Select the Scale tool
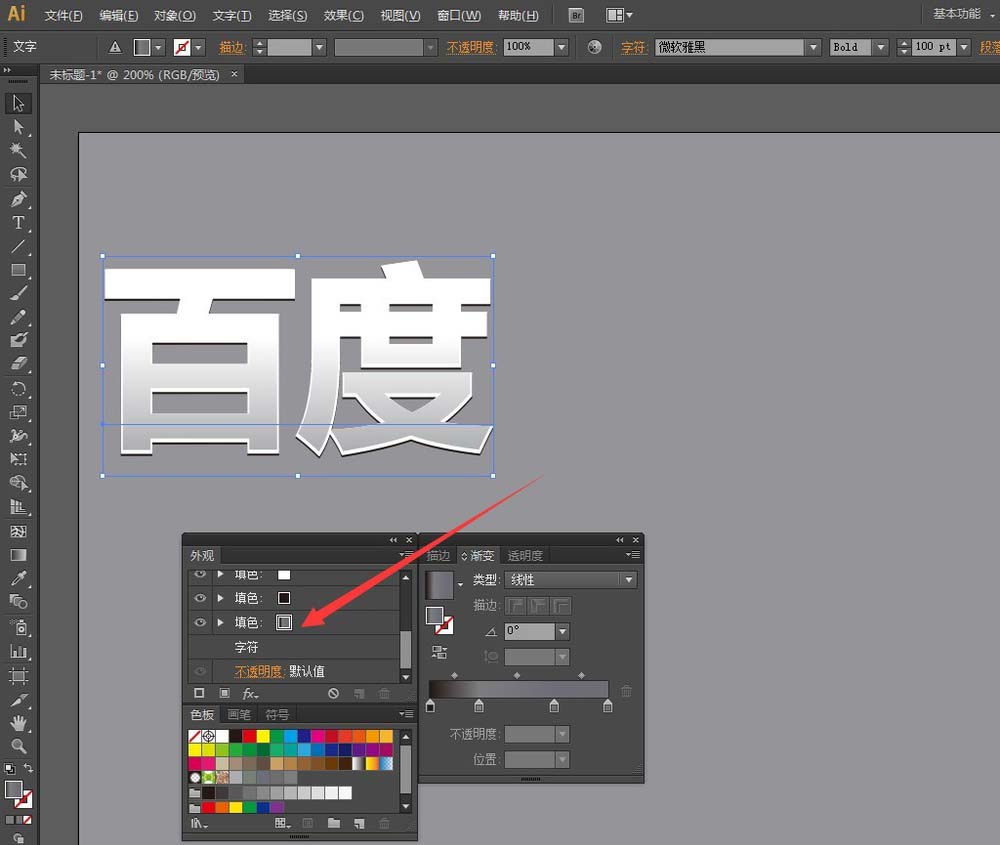This screenshot has height=845, width=1000. point(18,413)
